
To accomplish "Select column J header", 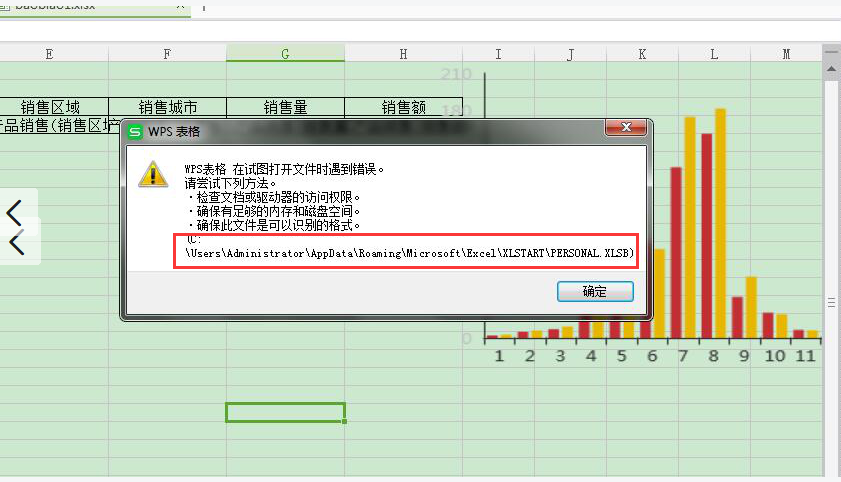I will 570,54.
